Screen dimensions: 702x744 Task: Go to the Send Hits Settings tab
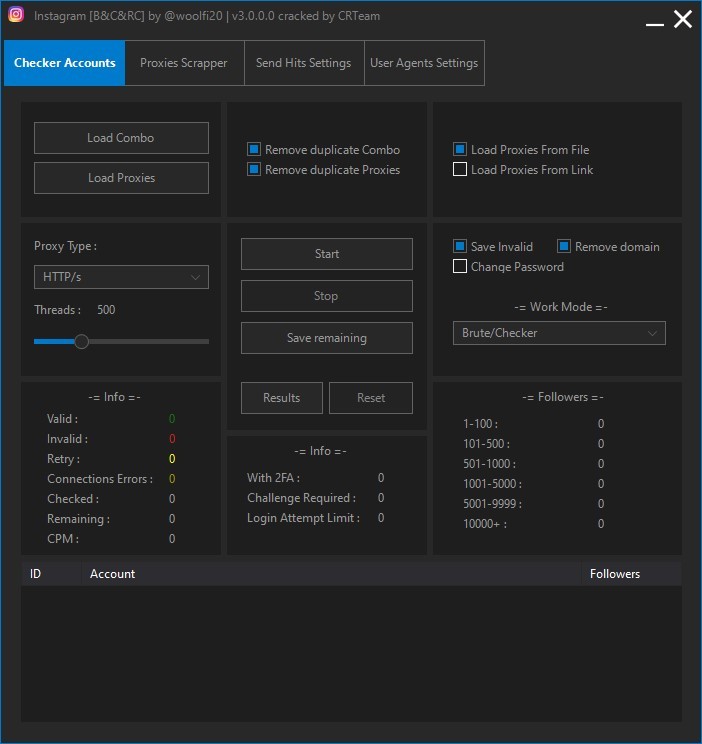(x=303, y=63)
